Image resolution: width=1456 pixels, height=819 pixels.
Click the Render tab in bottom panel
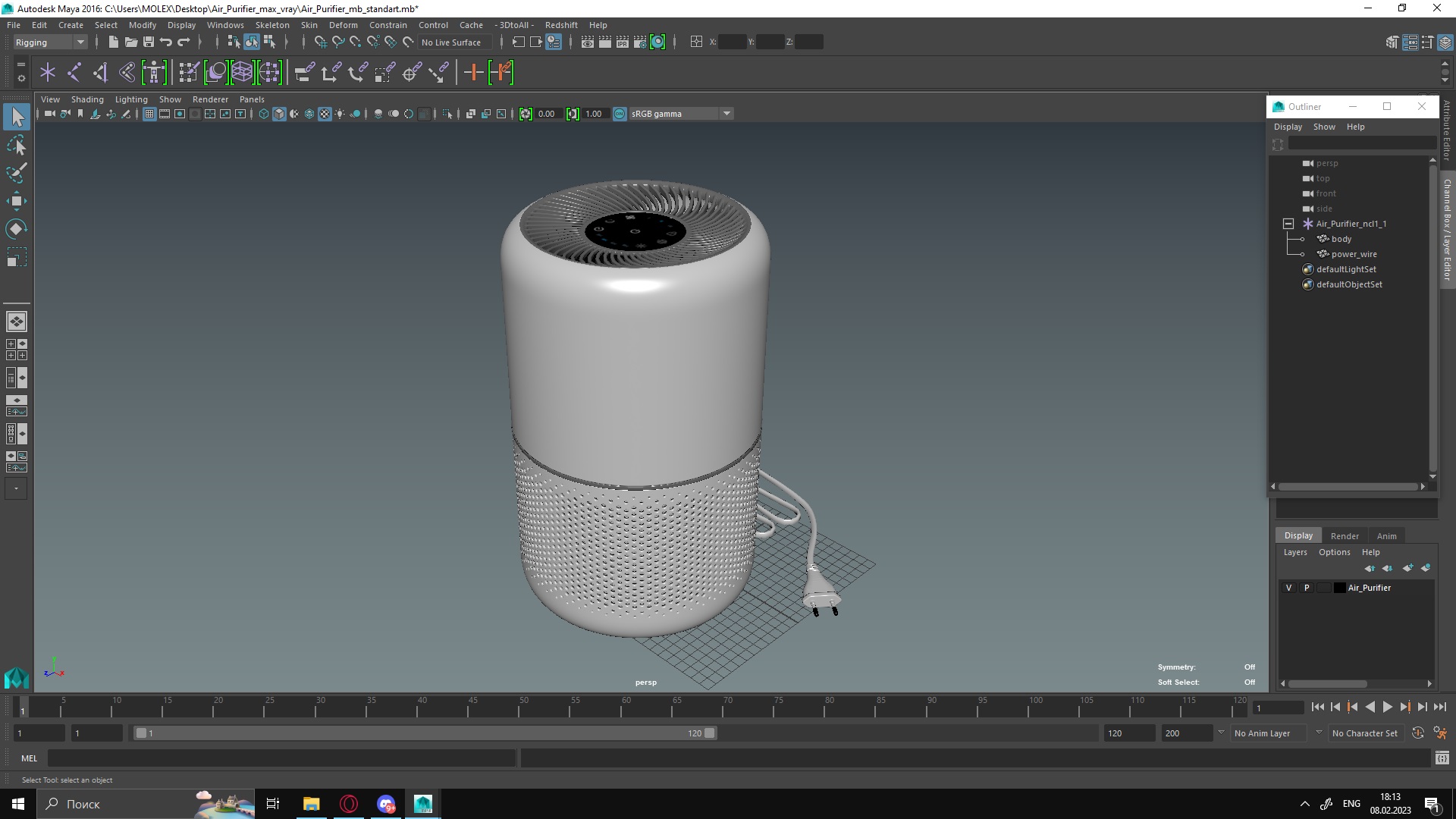1345,535
